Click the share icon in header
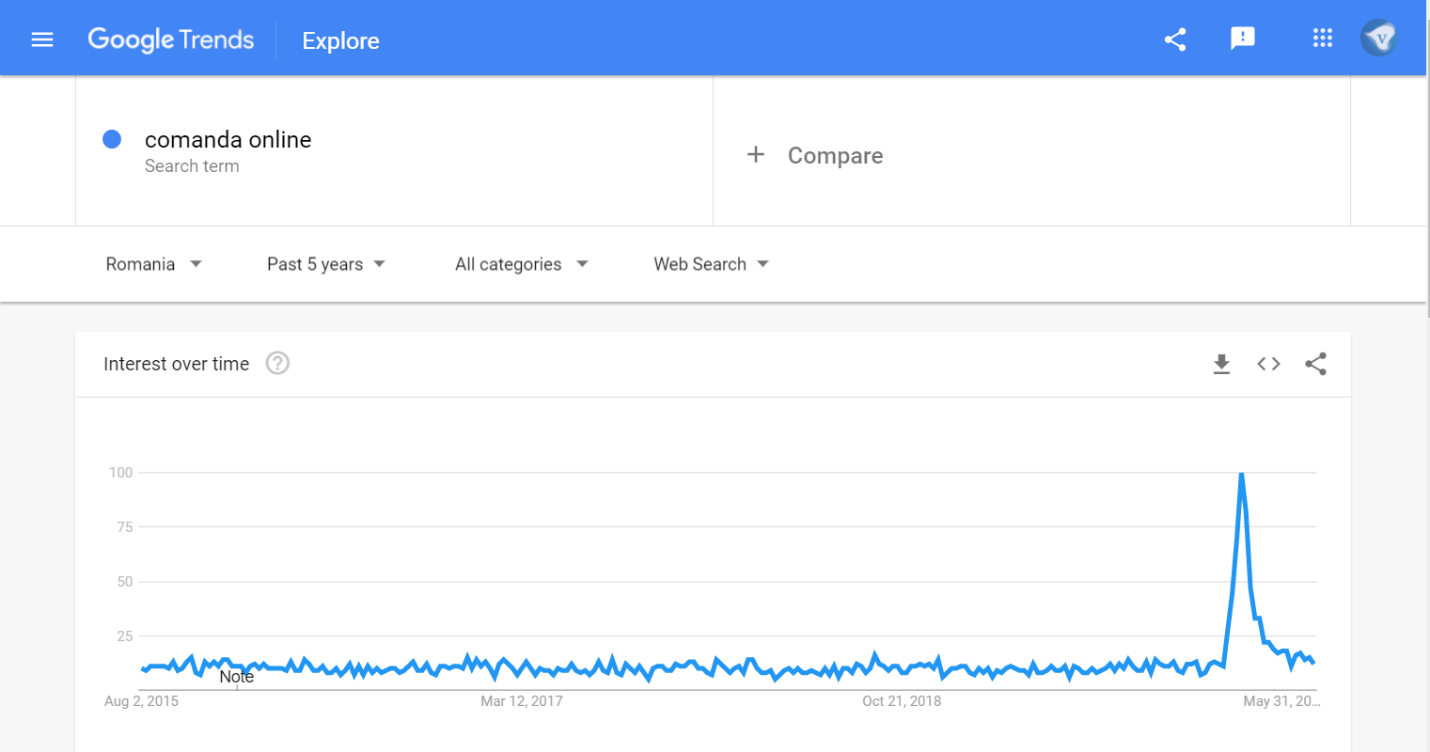Viewport: 1430px width, 752px height. (1175, 40)
